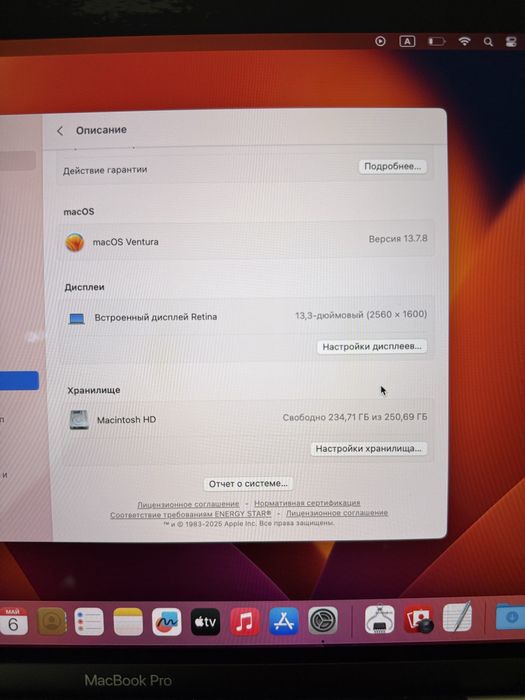This screenshot has width=525, height=700.
Task: Click the Встроенный дисплей Retina label
Action: pyautogui.click(x=156, y=317)
